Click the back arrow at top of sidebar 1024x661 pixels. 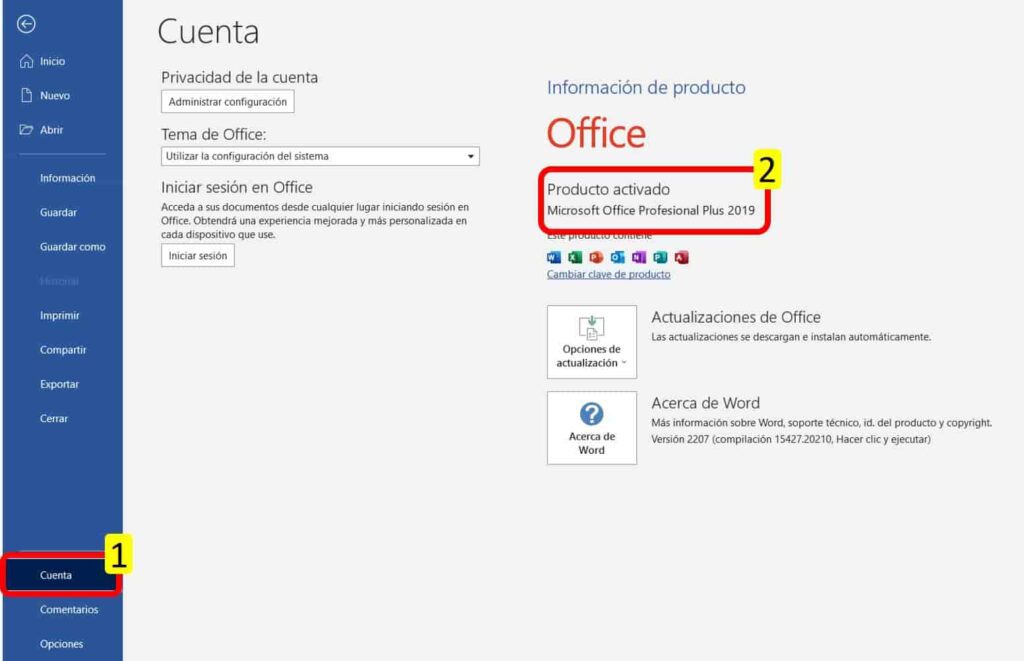[27, 25]
